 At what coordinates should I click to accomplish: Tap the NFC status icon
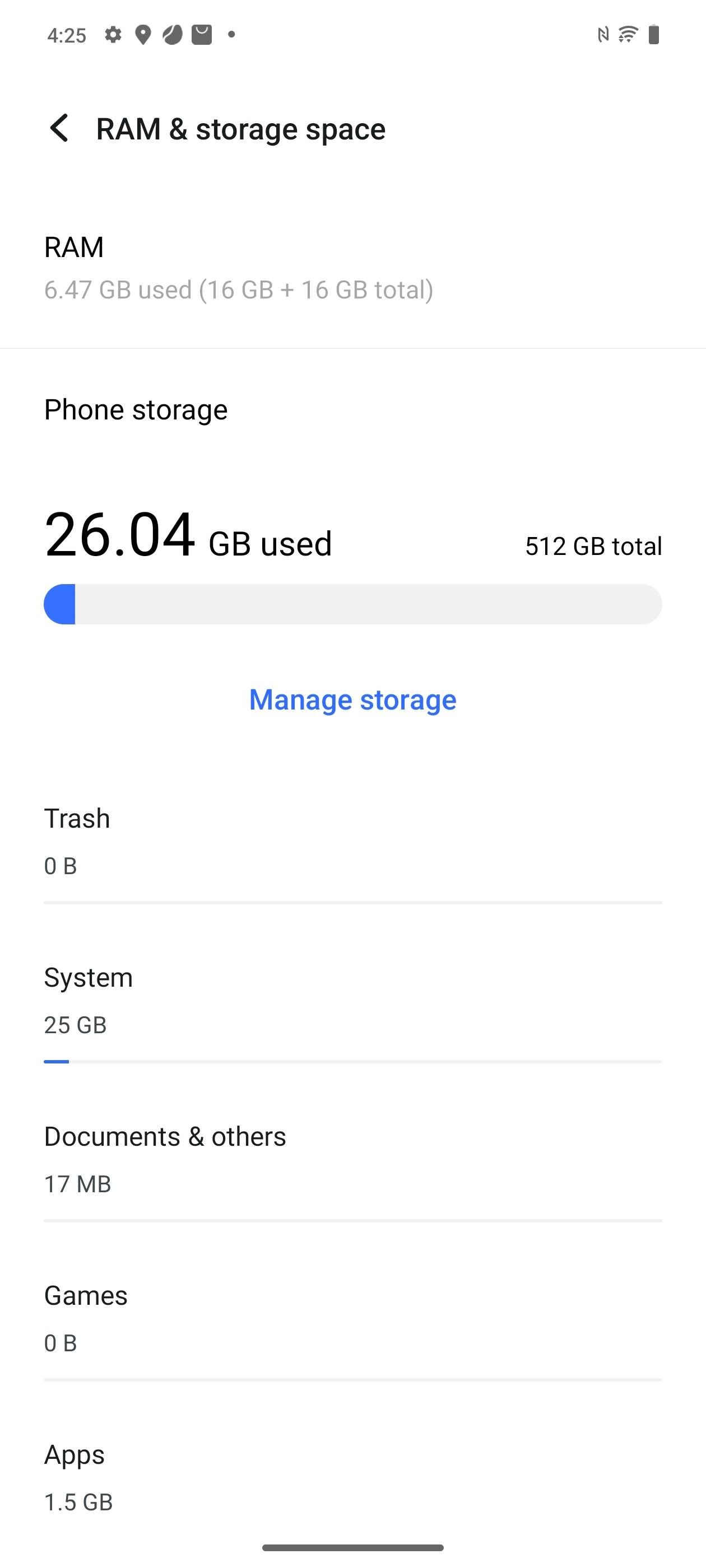coord(602,35)
